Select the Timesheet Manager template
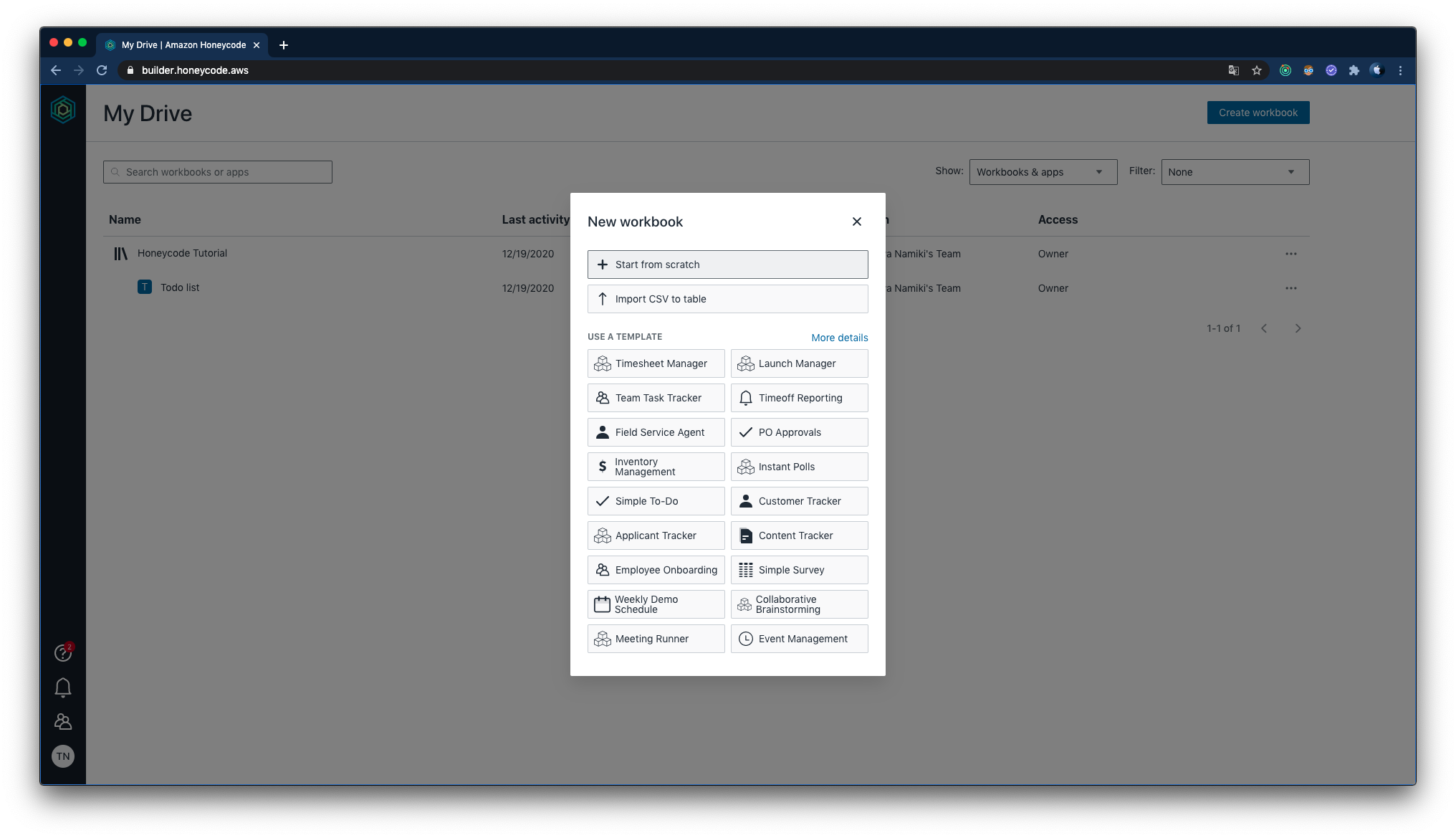Image resolution: width=1456 pixels, height=838 pixels. [x=656, y=363]
